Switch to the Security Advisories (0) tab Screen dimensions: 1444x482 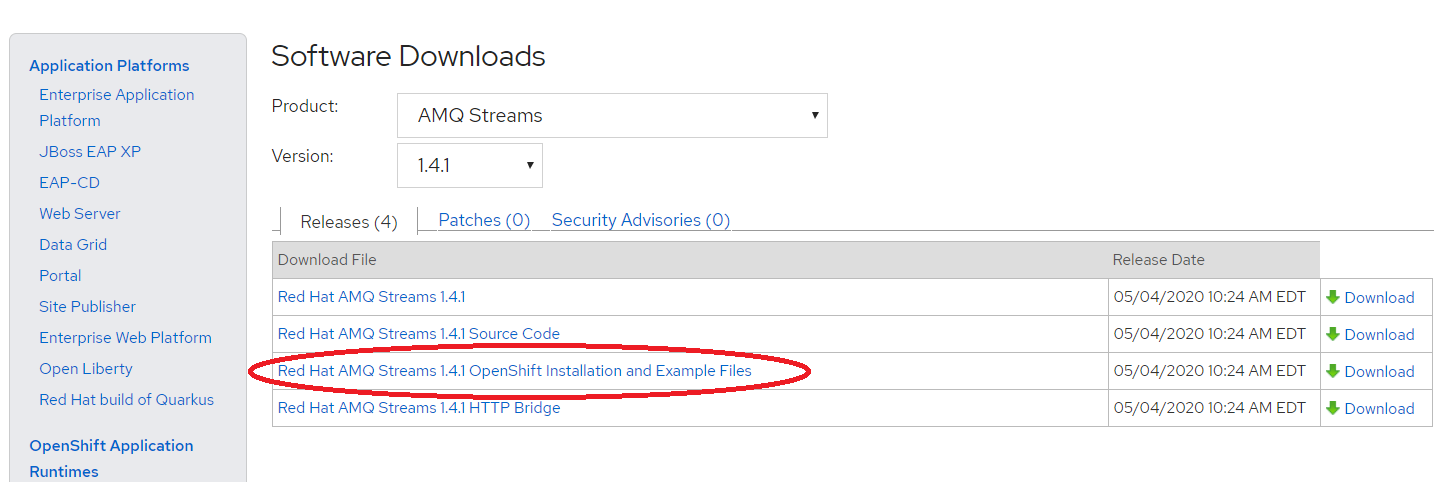(641, 220)
